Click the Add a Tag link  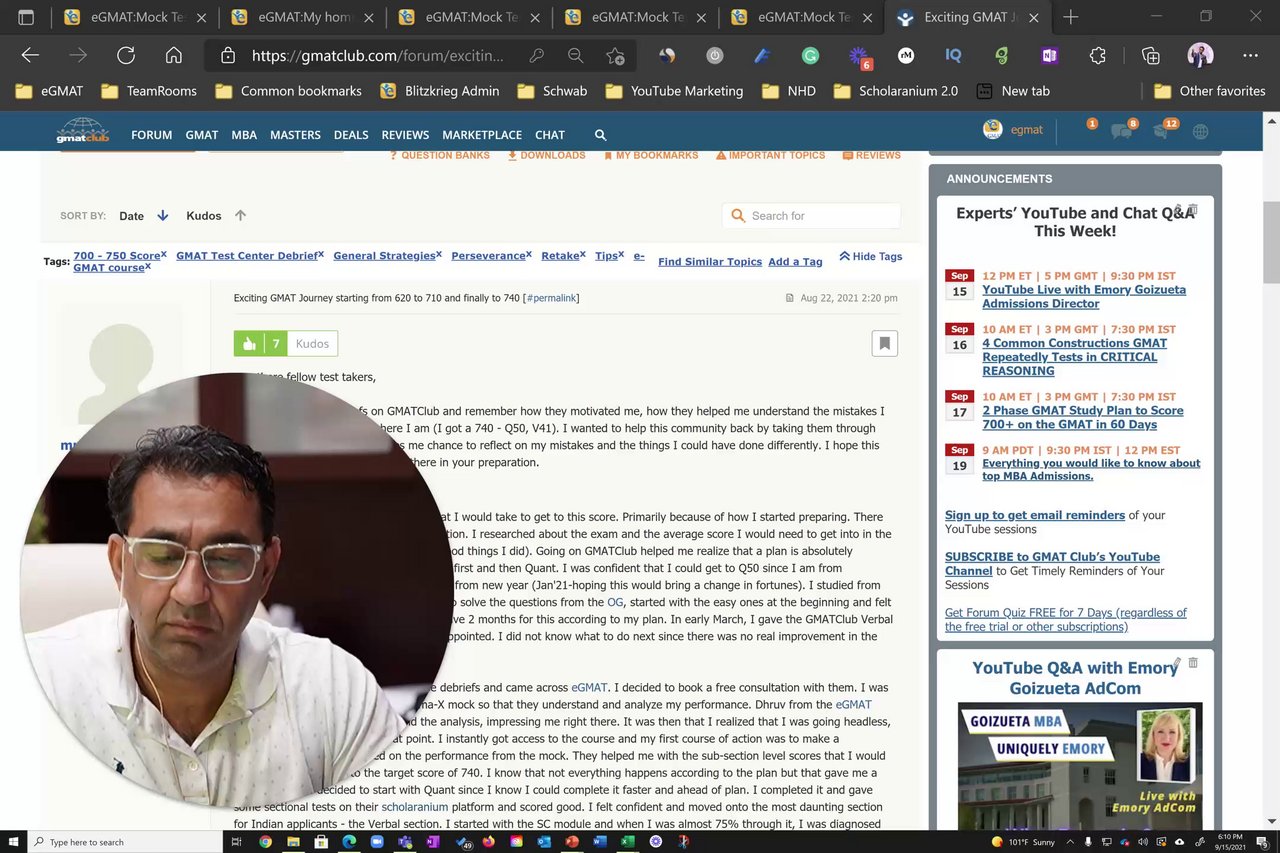point(795,262)
